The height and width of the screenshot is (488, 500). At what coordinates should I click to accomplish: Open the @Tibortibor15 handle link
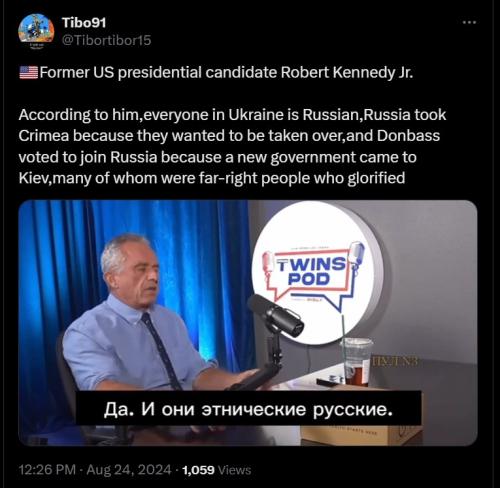[107, 40]
